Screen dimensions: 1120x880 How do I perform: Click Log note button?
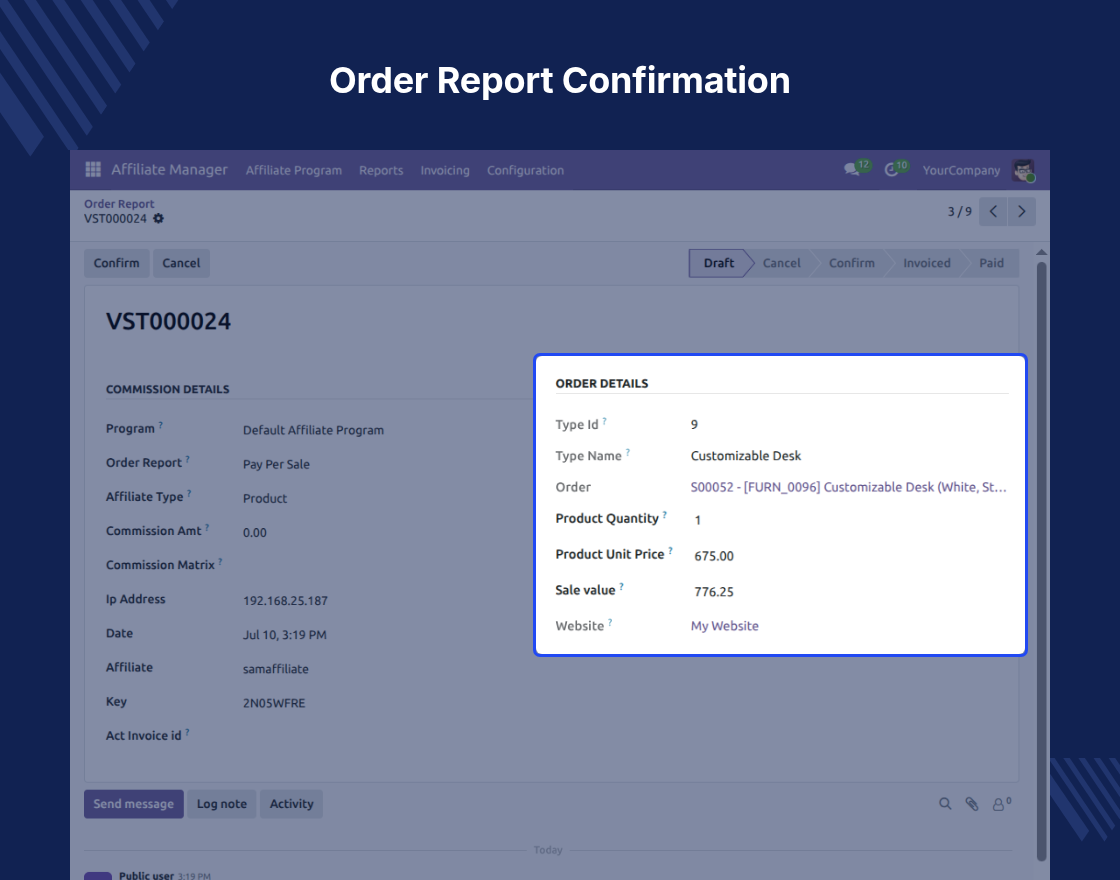point(221,804)
